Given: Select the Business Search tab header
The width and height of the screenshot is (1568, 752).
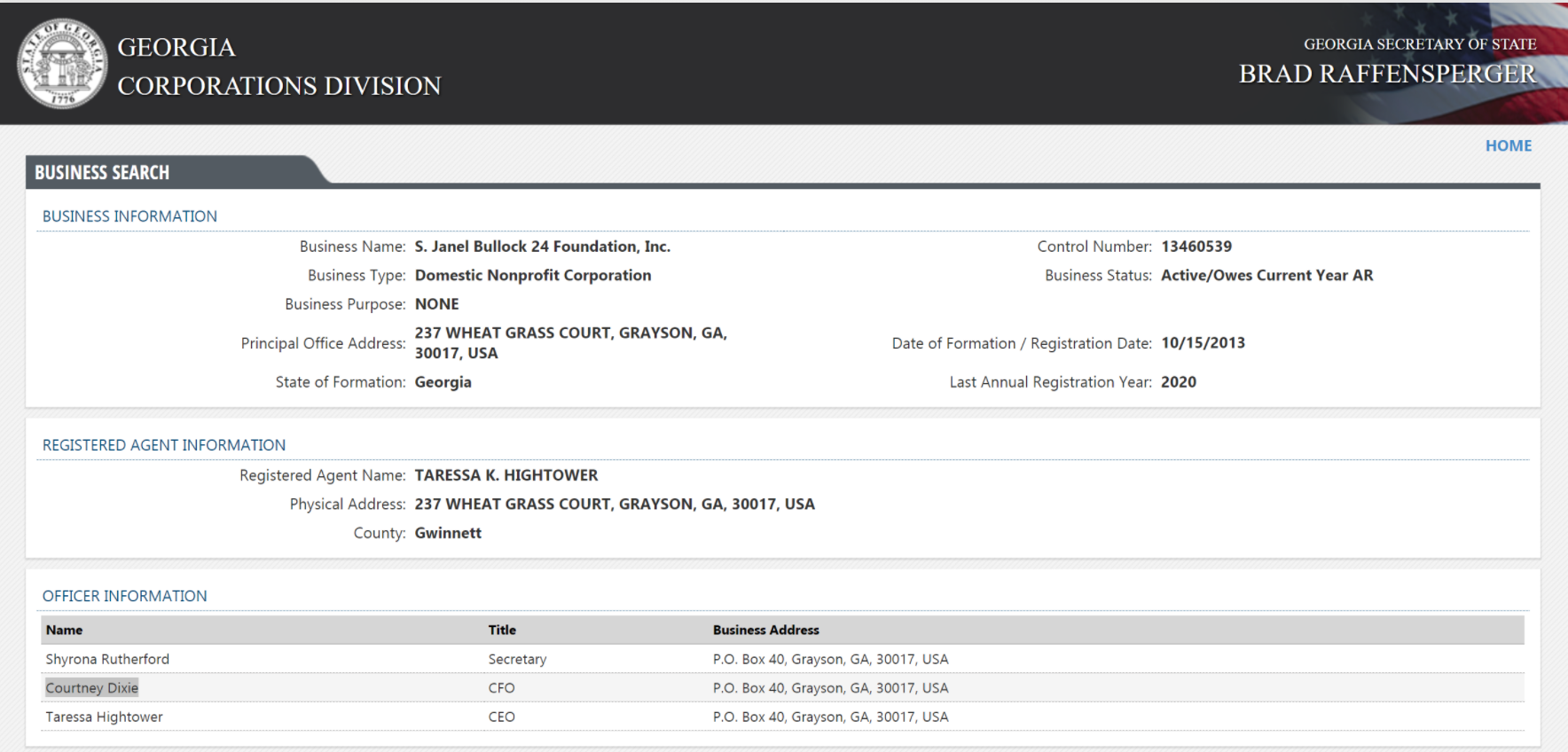Looking at the screenshot, I should pos(102,173).
